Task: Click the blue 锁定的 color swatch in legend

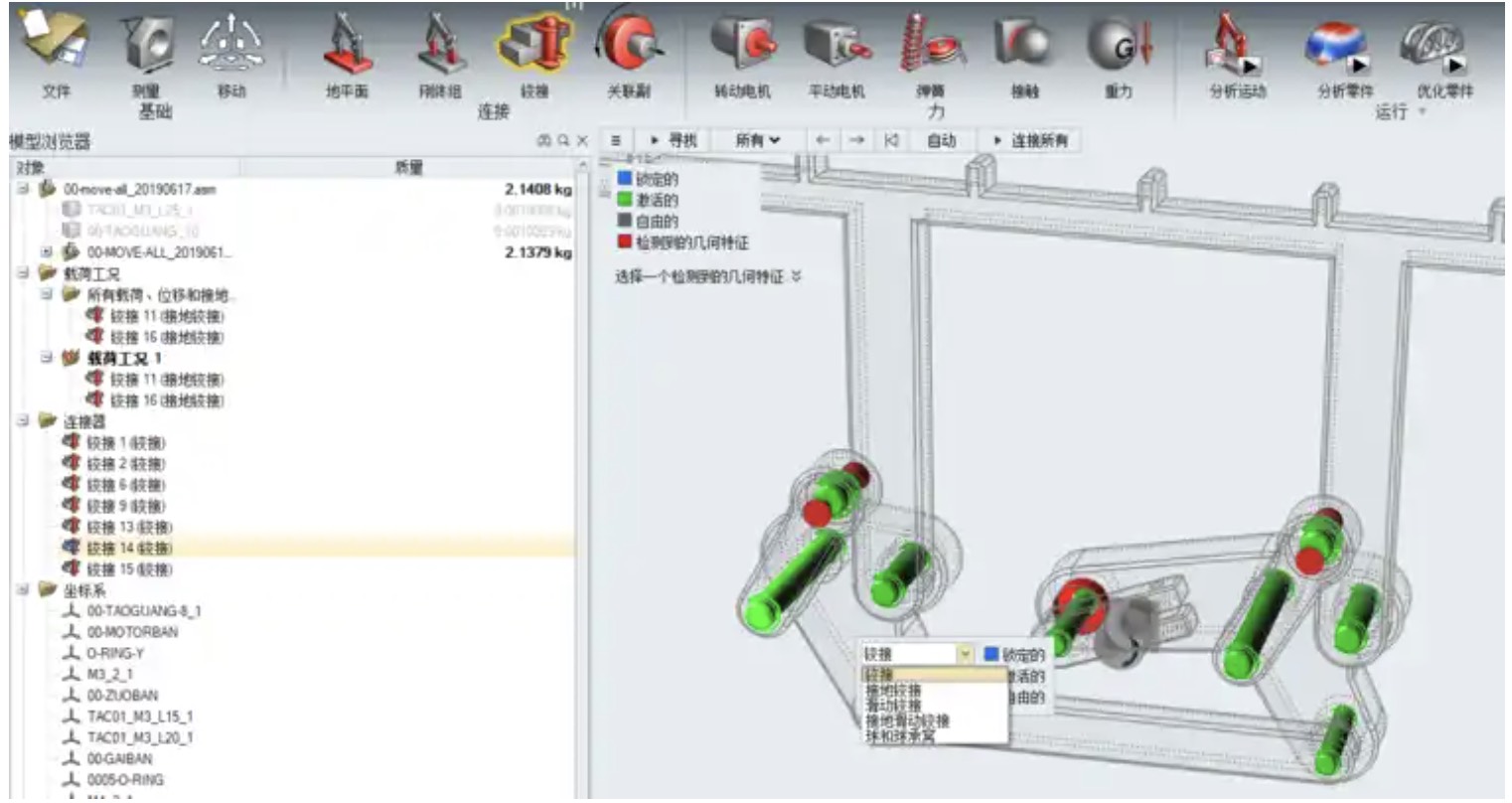Action: coord(624,179)
